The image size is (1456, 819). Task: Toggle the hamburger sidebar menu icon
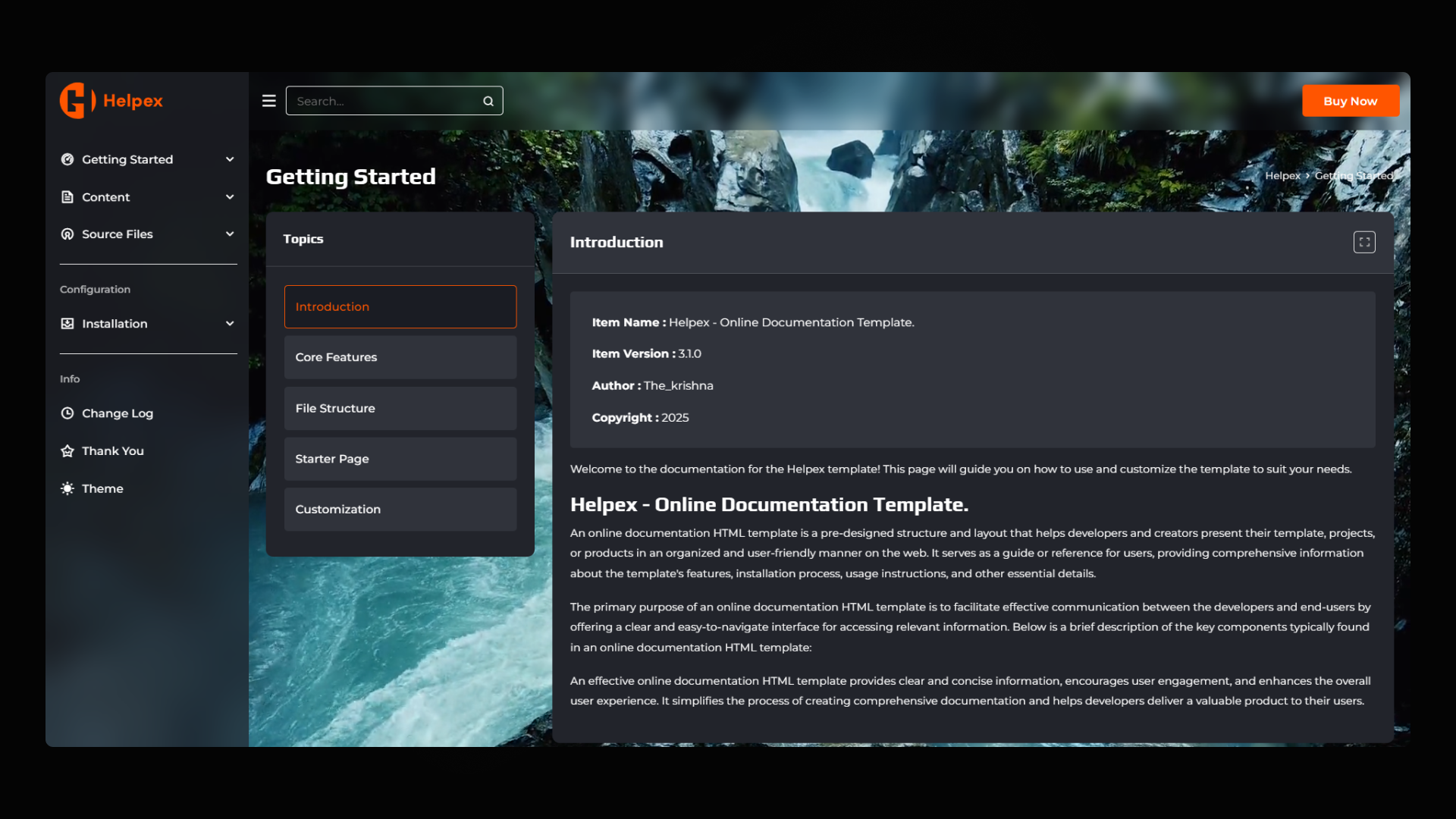coord(268,101)
